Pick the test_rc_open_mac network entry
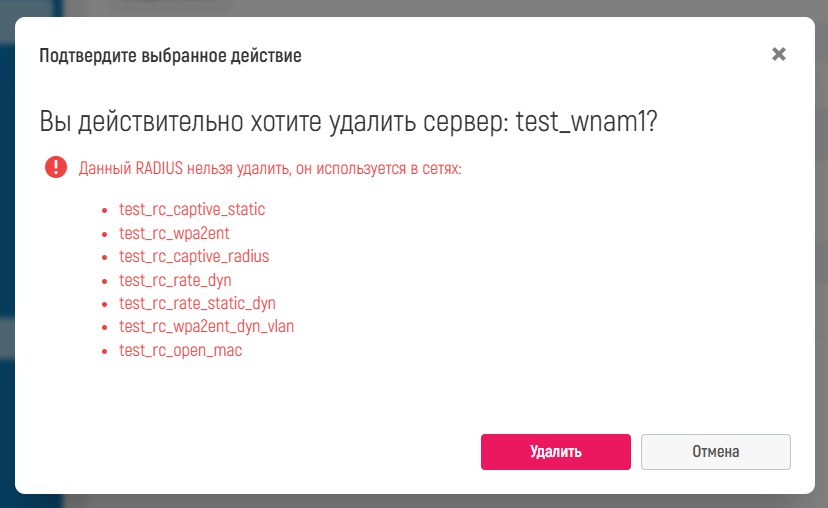The height and width of the screenshot is (508, 828). 180,350
